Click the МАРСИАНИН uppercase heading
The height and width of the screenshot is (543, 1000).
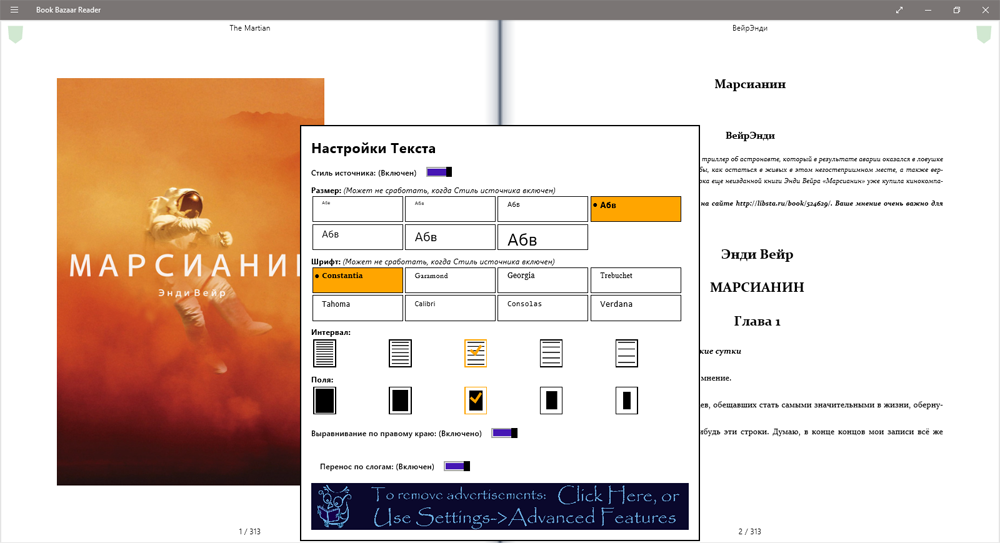click(757, 288)
